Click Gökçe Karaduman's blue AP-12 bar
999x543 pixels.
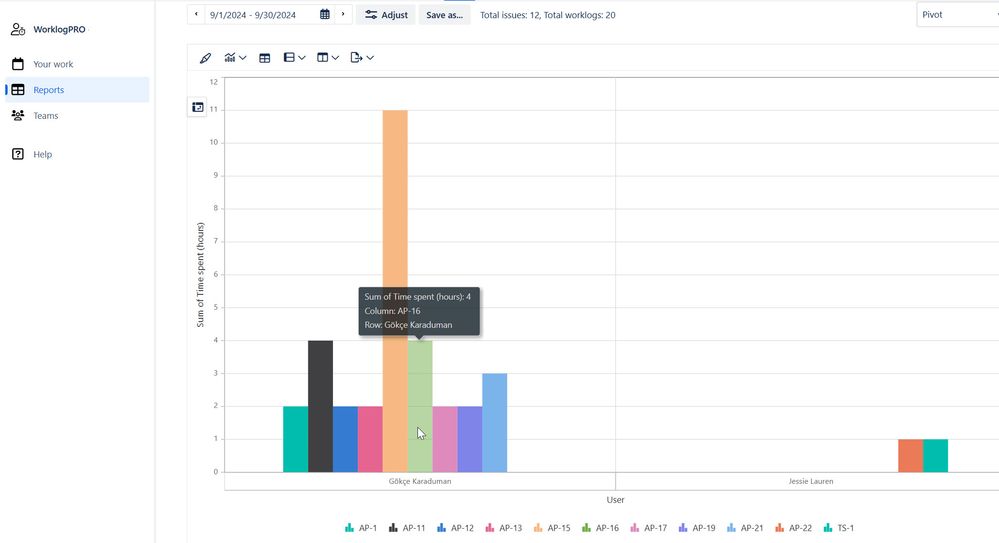345,439
